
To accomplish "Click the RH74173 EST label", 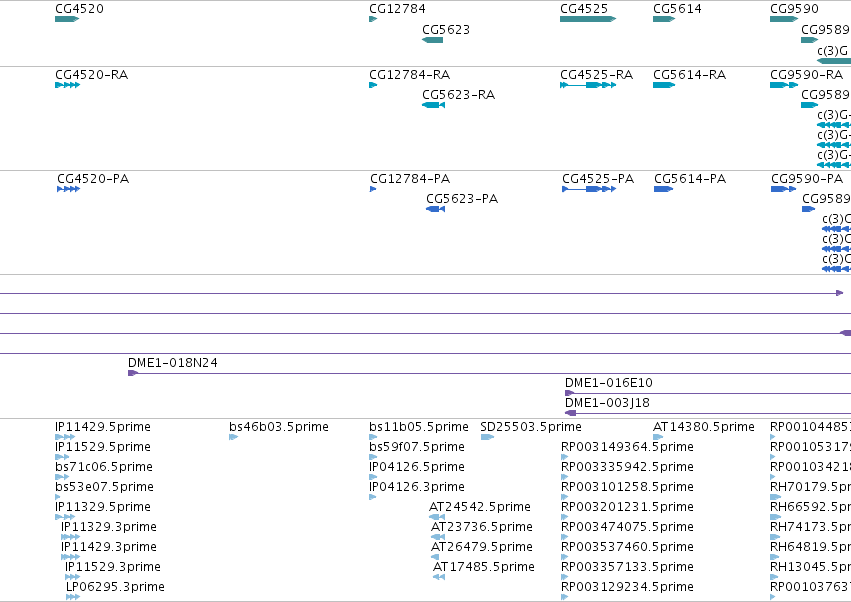I will [x=810, y=527].
